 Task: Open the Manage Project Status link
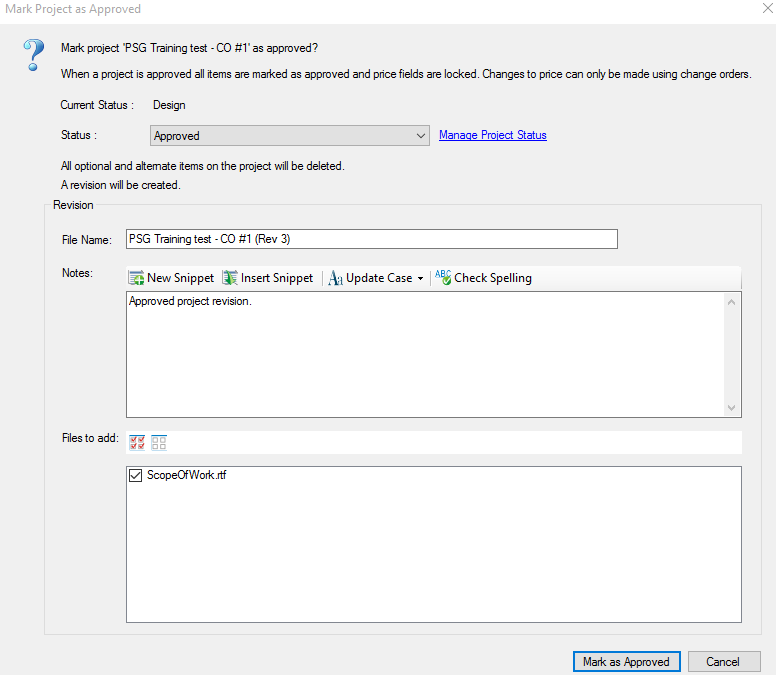pyautogui.click(x=493, y=135)
